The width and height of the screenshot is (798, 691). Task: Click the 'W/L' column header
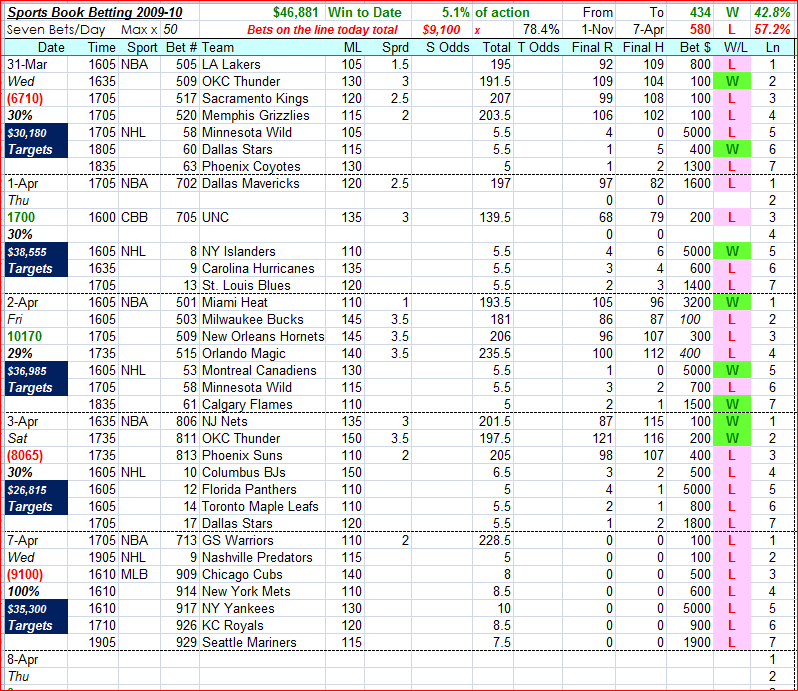735,47
